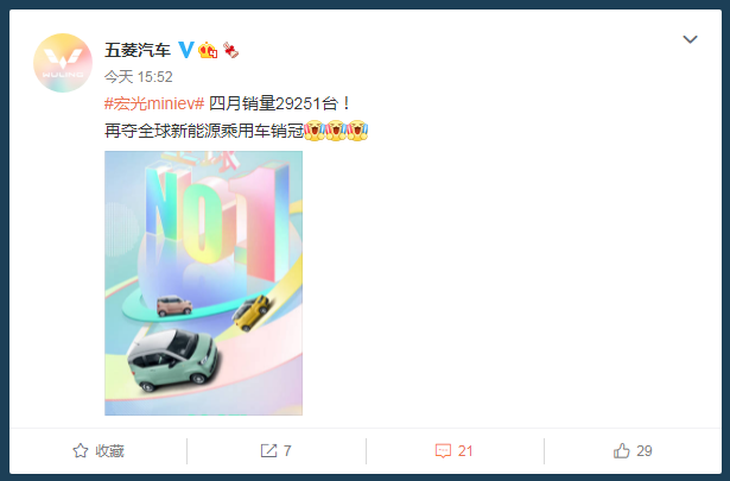Enlarge the NO1 car poster image
Screen dimensions: 730x481
pyautogui.click(x=203, y=283)
